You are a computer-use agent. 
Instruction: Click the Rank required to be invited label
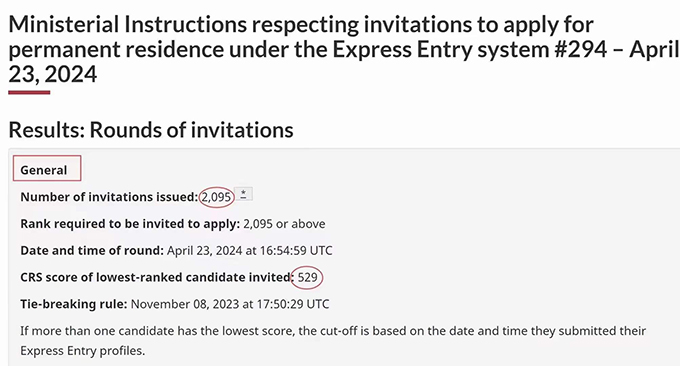pyautogui.click(x=130, y=224)
